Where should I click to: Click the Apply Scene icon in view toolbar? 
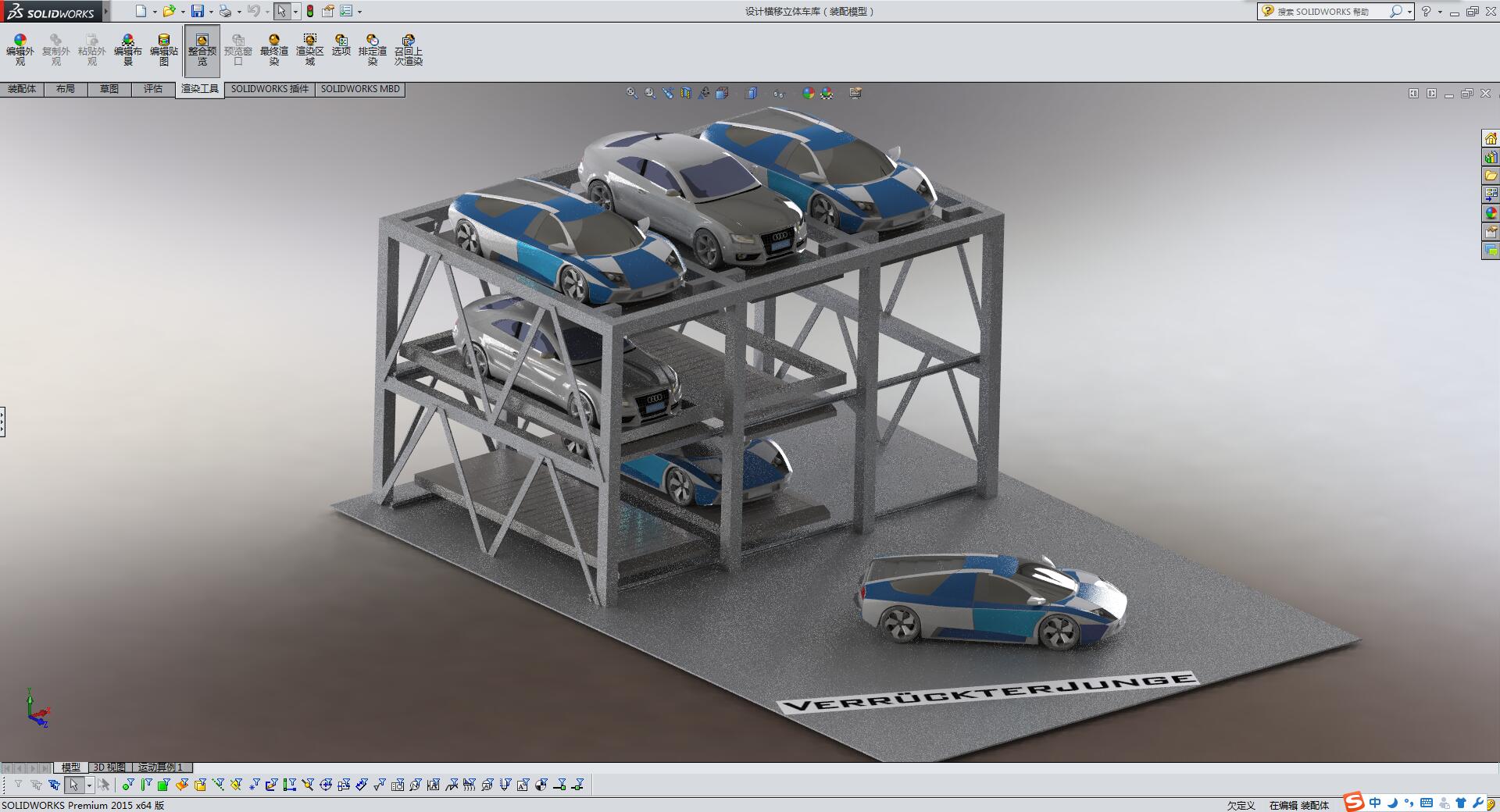pyautogui.click(x=827, y=93)
